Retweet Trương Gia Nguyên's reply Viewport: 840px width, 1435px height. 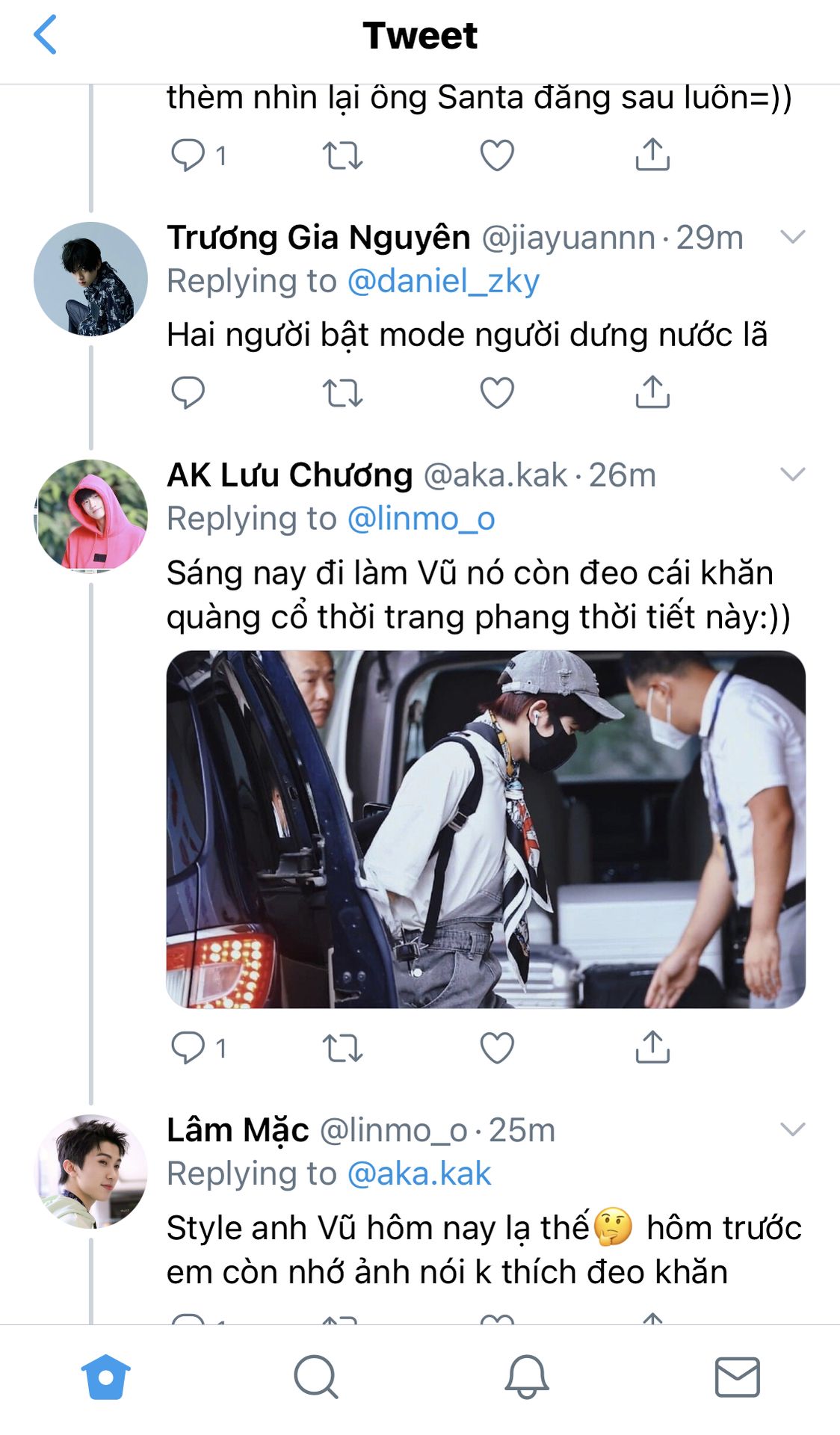tap(342, 392)
